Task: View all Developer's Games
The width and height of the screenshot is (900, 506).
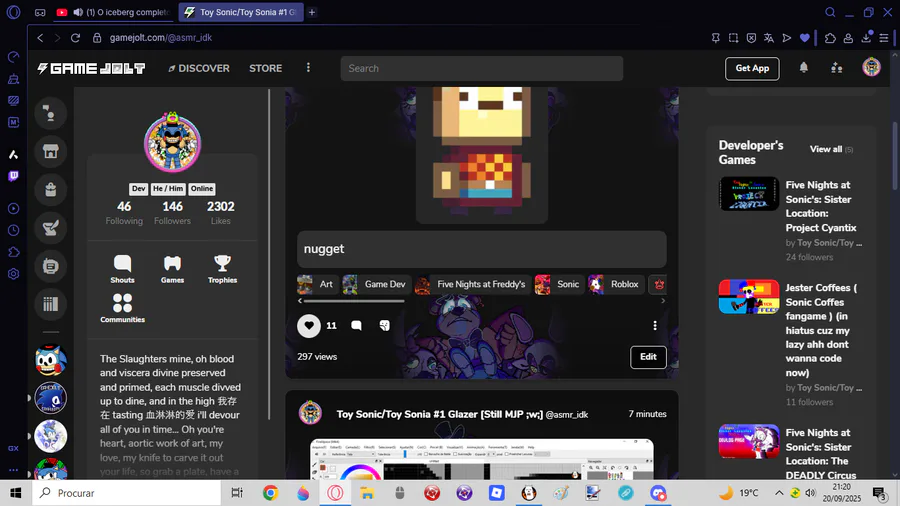Action: point(831,149)
